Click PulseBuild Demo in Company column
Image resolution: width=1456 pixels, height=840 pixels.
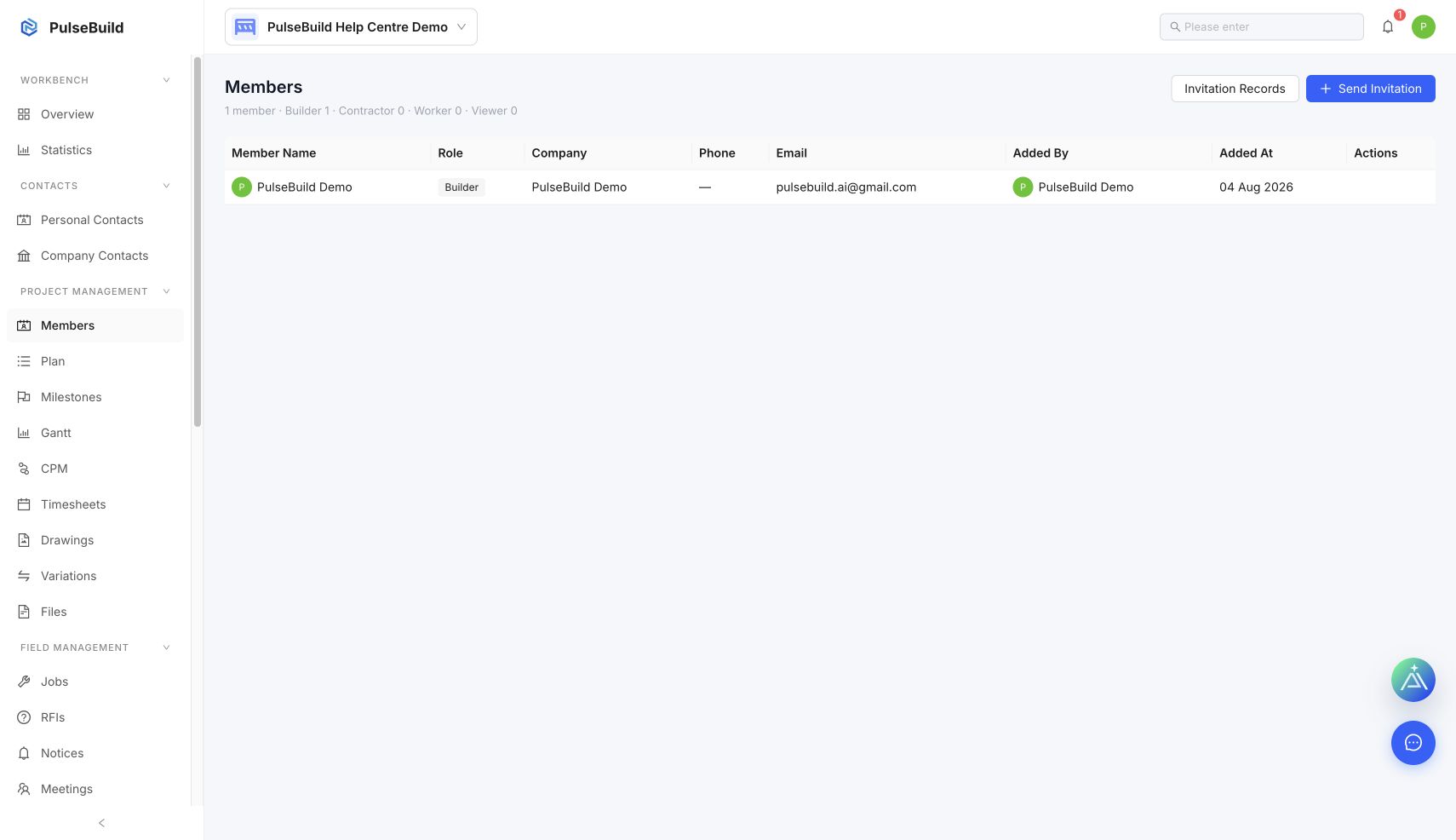[579, 187]
